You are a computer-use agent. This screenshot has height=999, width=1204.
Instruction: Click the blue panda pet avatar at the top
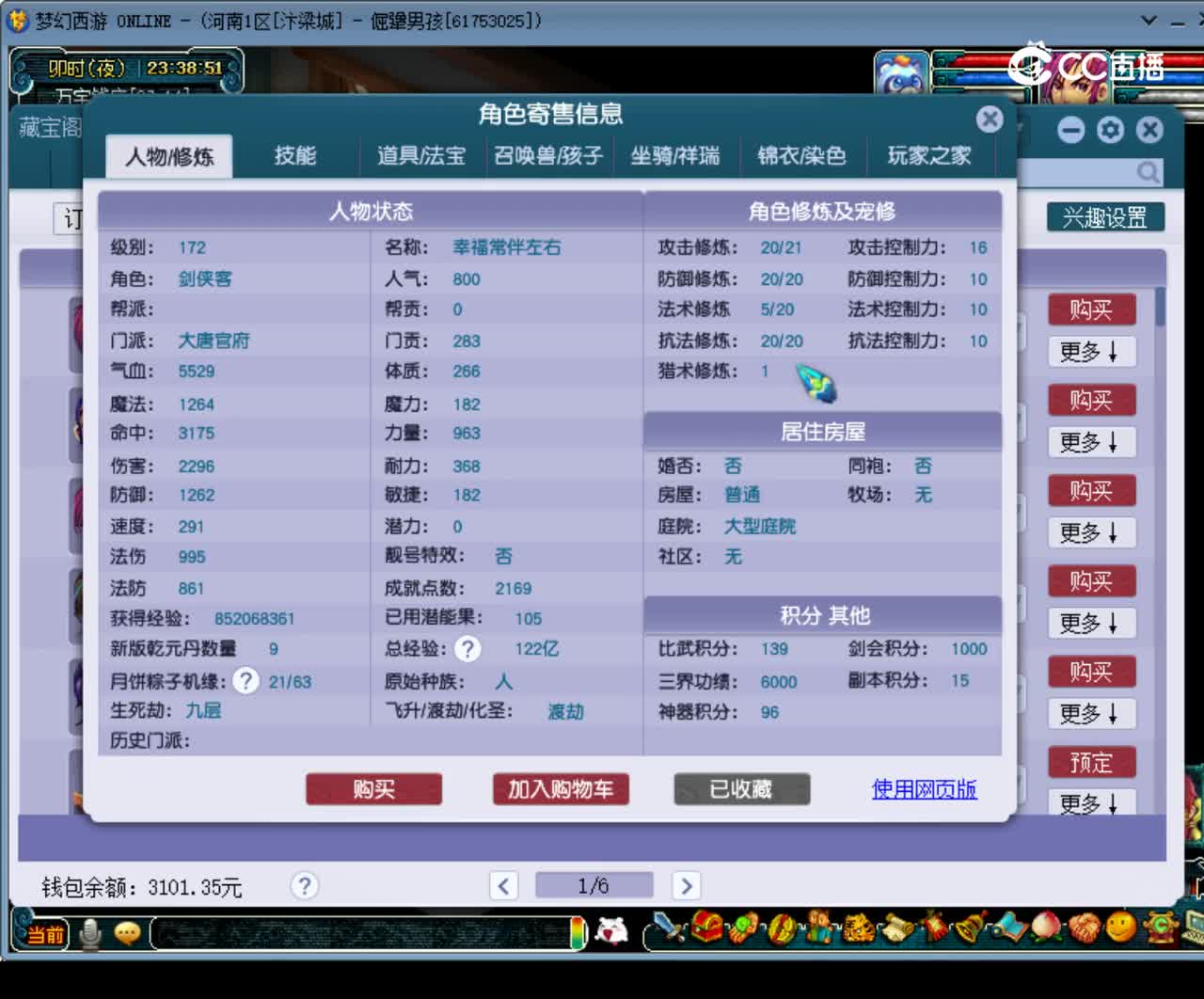pos(902,75)
